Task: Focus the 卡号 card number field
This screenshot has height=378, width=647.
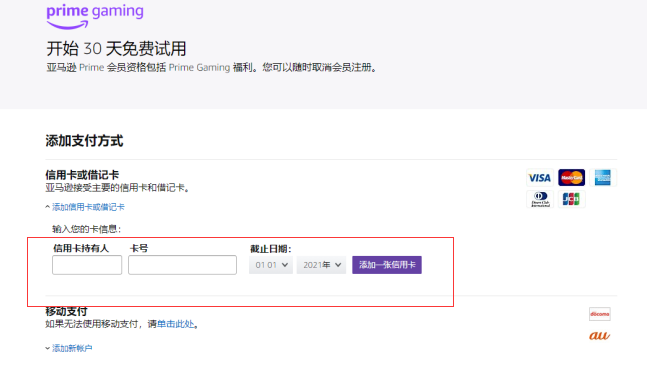Action: click(182, 265)
